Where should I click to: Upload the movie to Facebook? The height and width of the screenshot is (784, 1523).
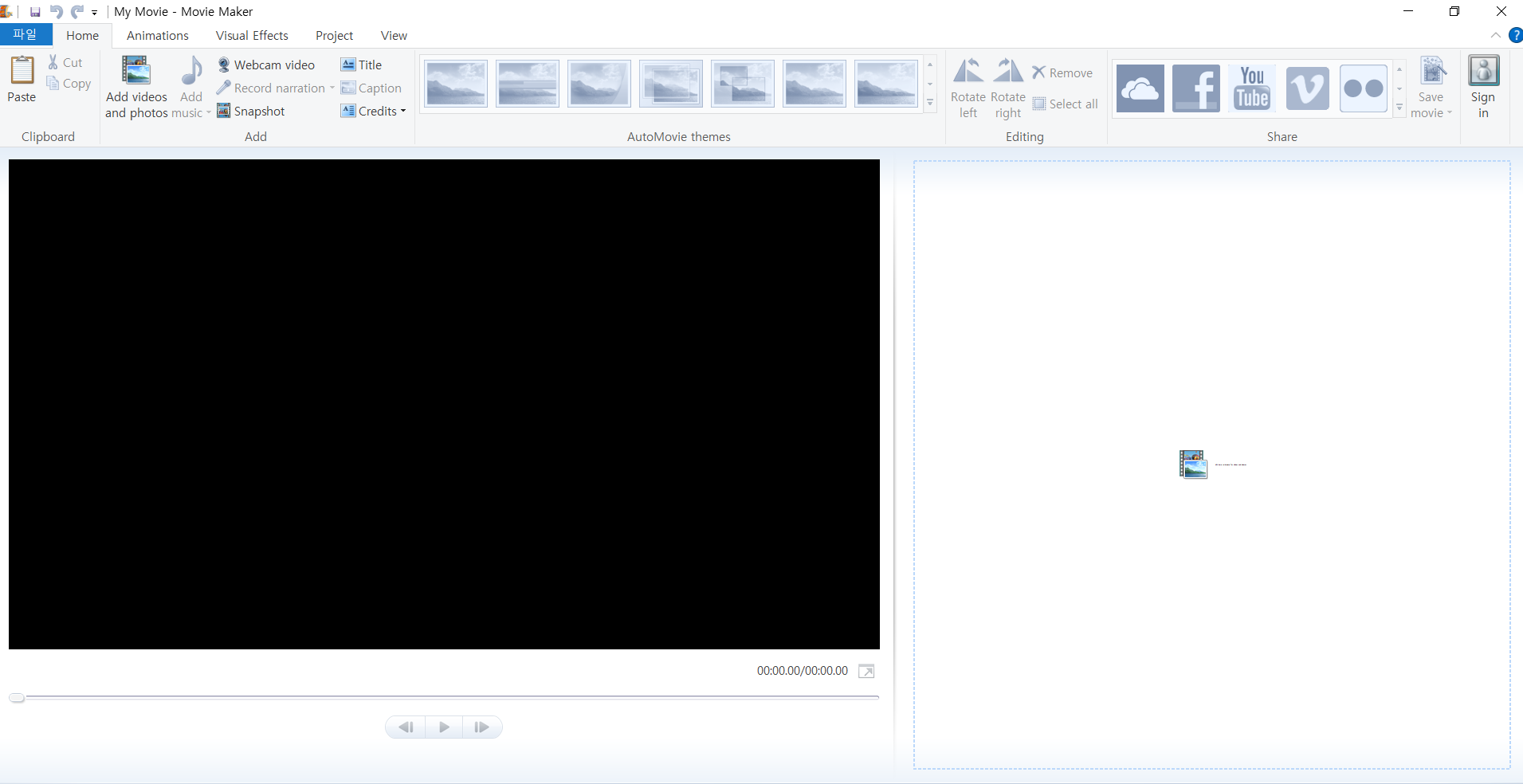click(1195, 88)
